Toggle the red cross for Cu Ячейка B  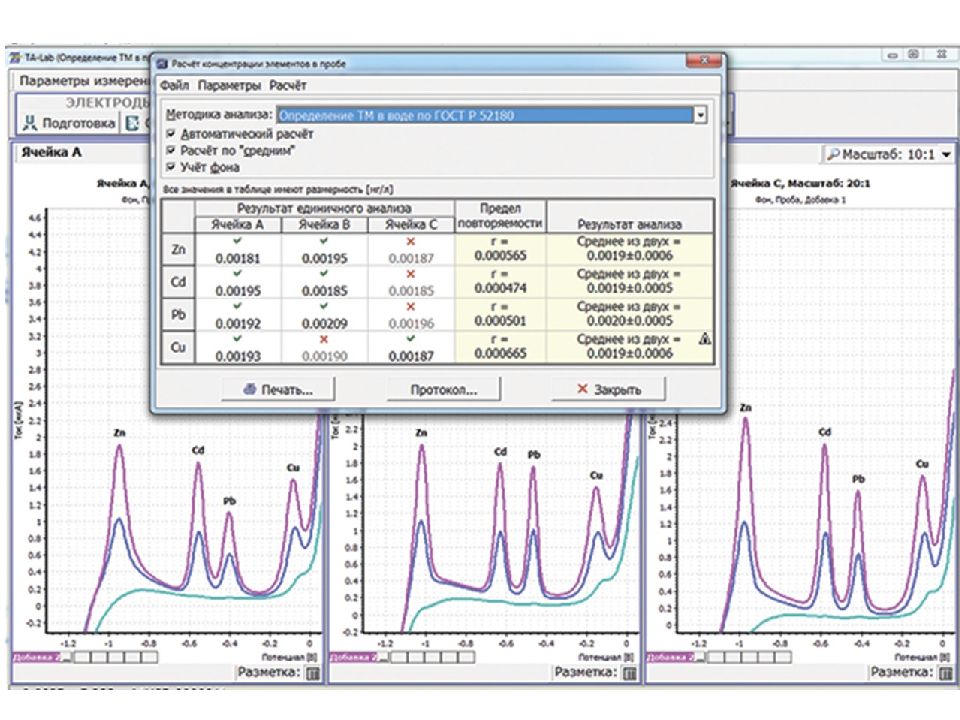(x=324, y=339)
